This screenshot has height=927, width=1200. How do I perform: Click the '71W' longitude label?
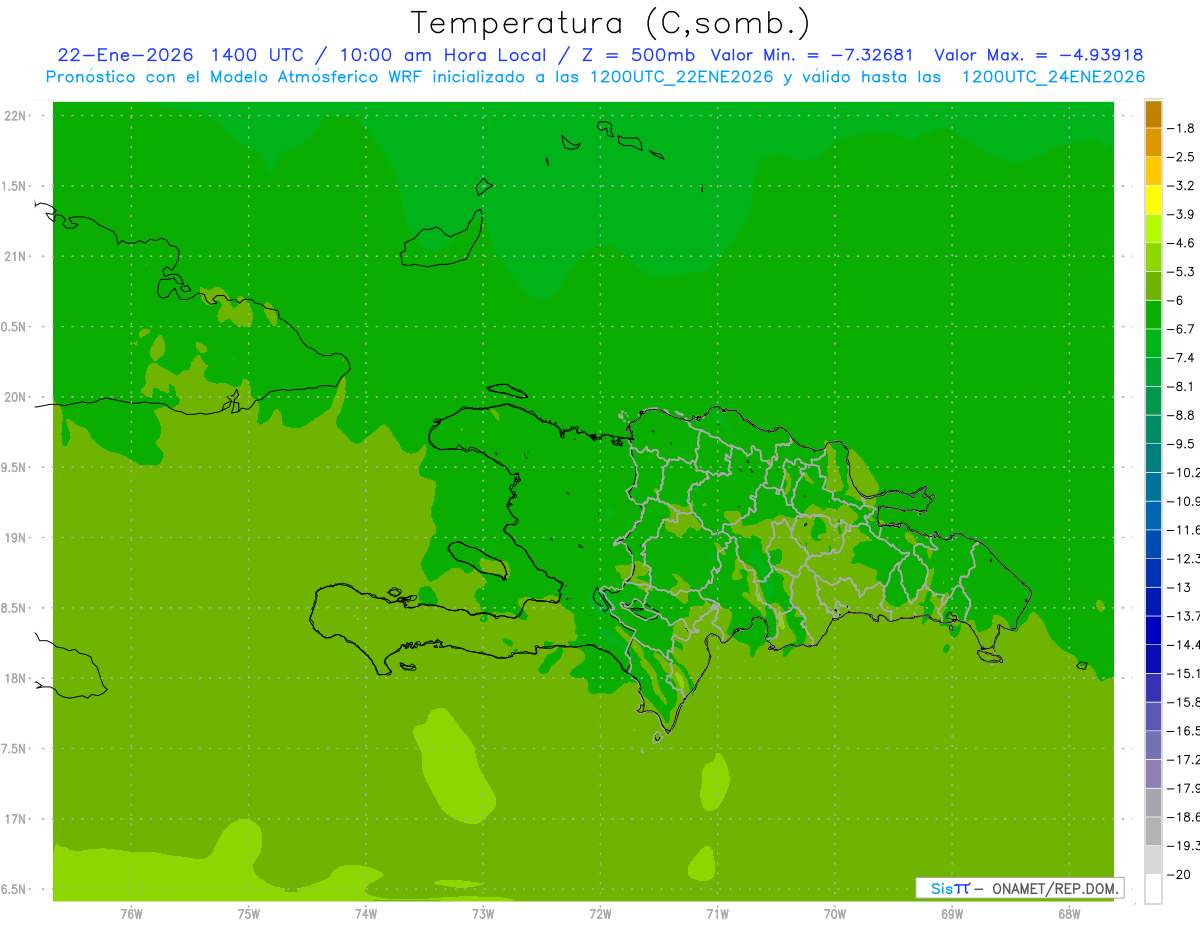pyautogui.click(x=717, y=914)
